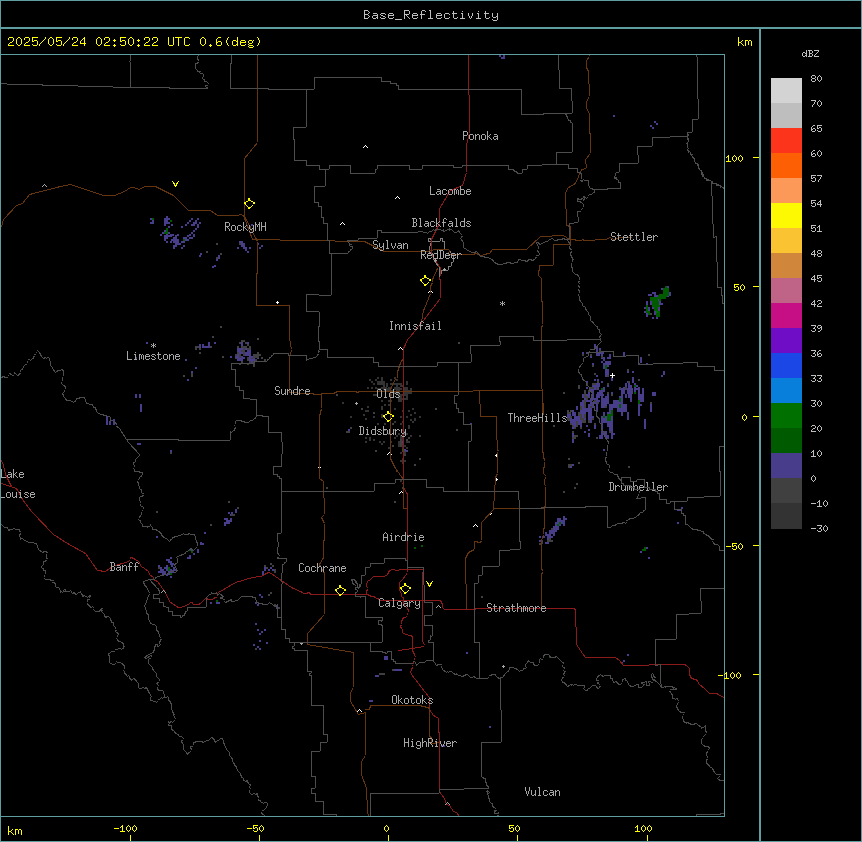Click the green 30 dBZ color swatch
This screenshot has width=862, height=842.
coord(786,416)
